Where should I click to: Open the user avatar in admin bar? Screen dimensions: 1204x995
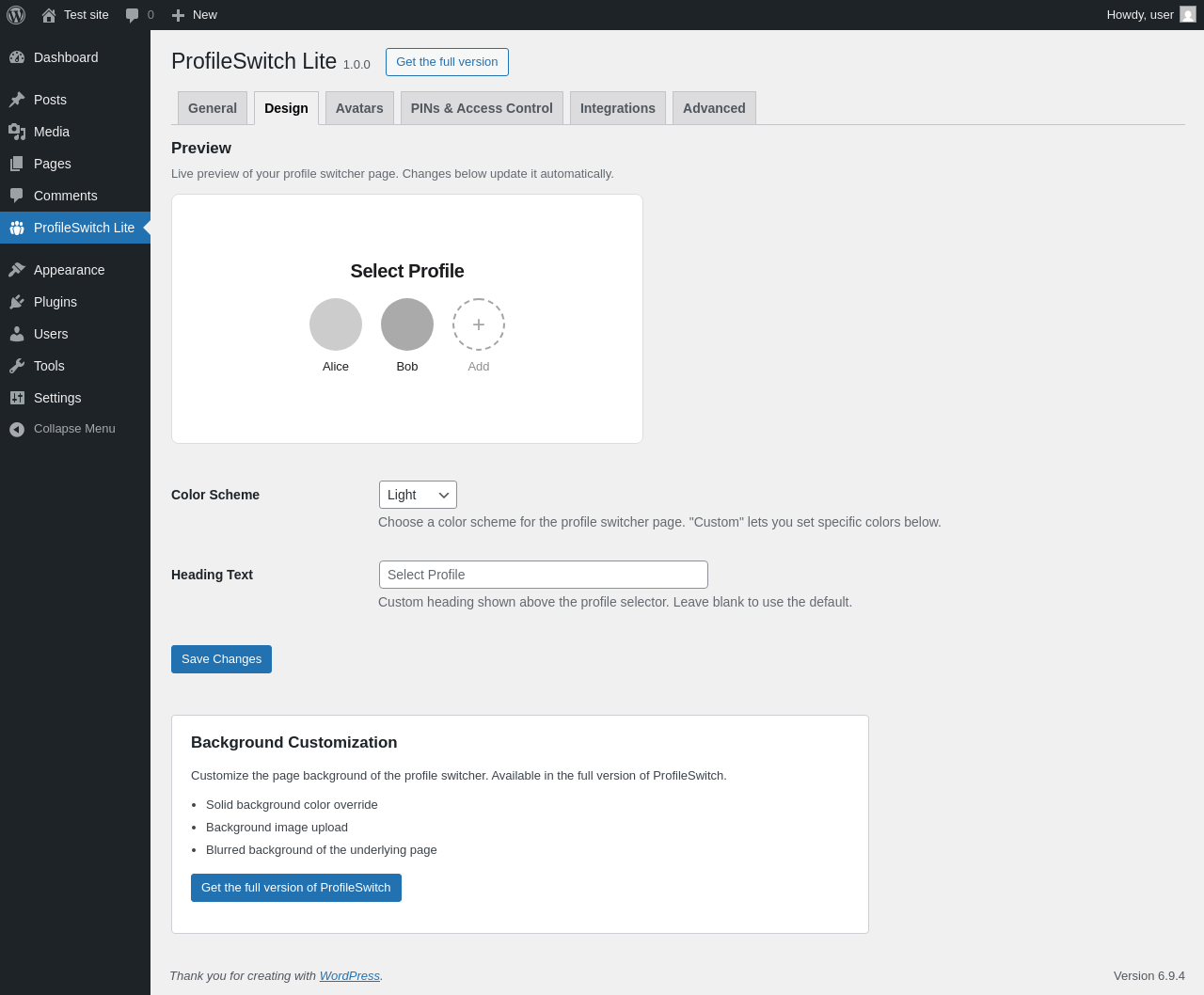pyautogui.click(x=1188, y=15)
